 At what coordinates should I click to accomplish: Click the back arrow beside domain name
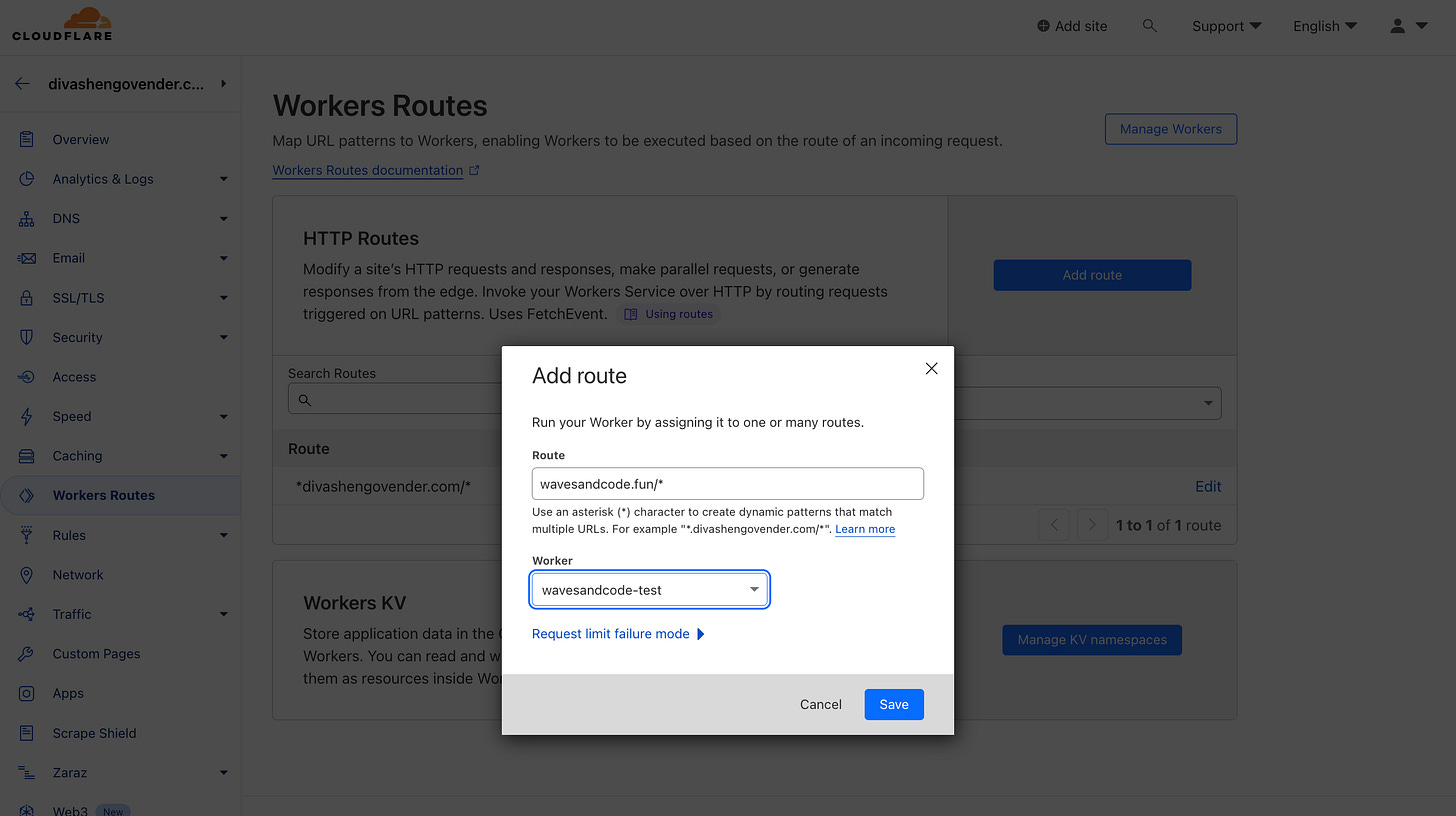[22, 84]
